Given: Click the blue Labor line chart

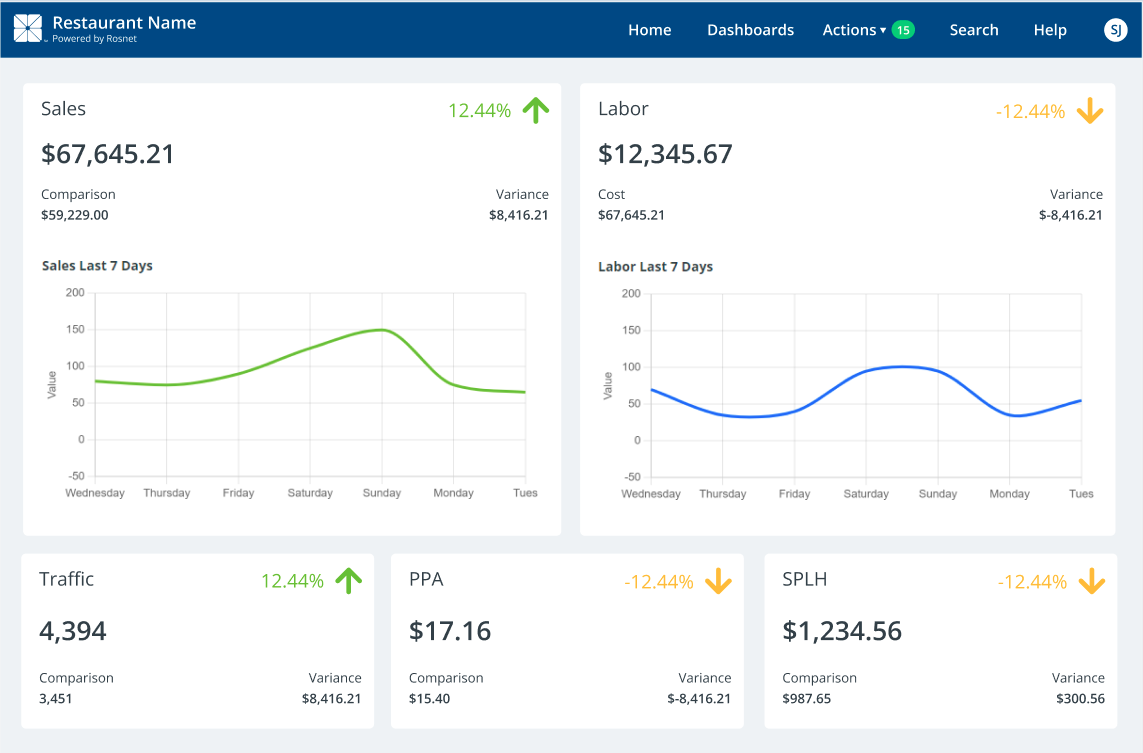Looking at the screenshot, I should pos(866,371).
